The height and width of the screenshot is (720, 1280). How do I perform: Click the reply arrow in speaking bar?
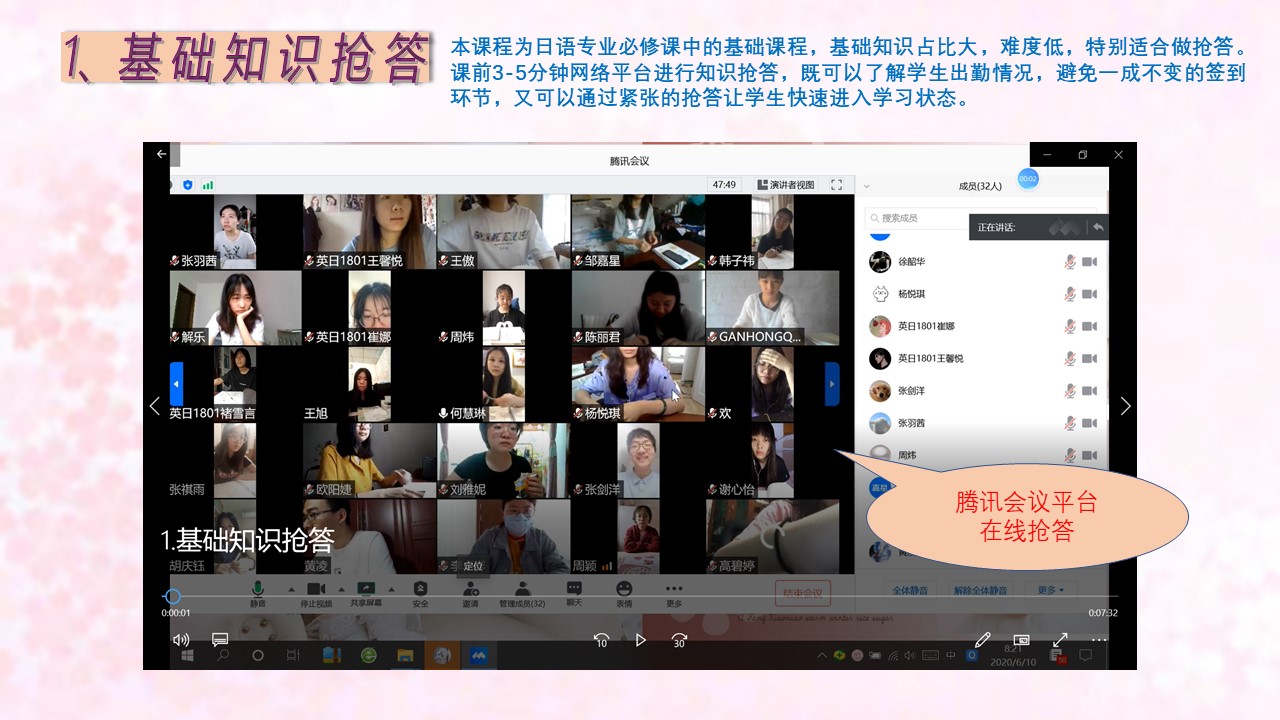coord(1098,227)
